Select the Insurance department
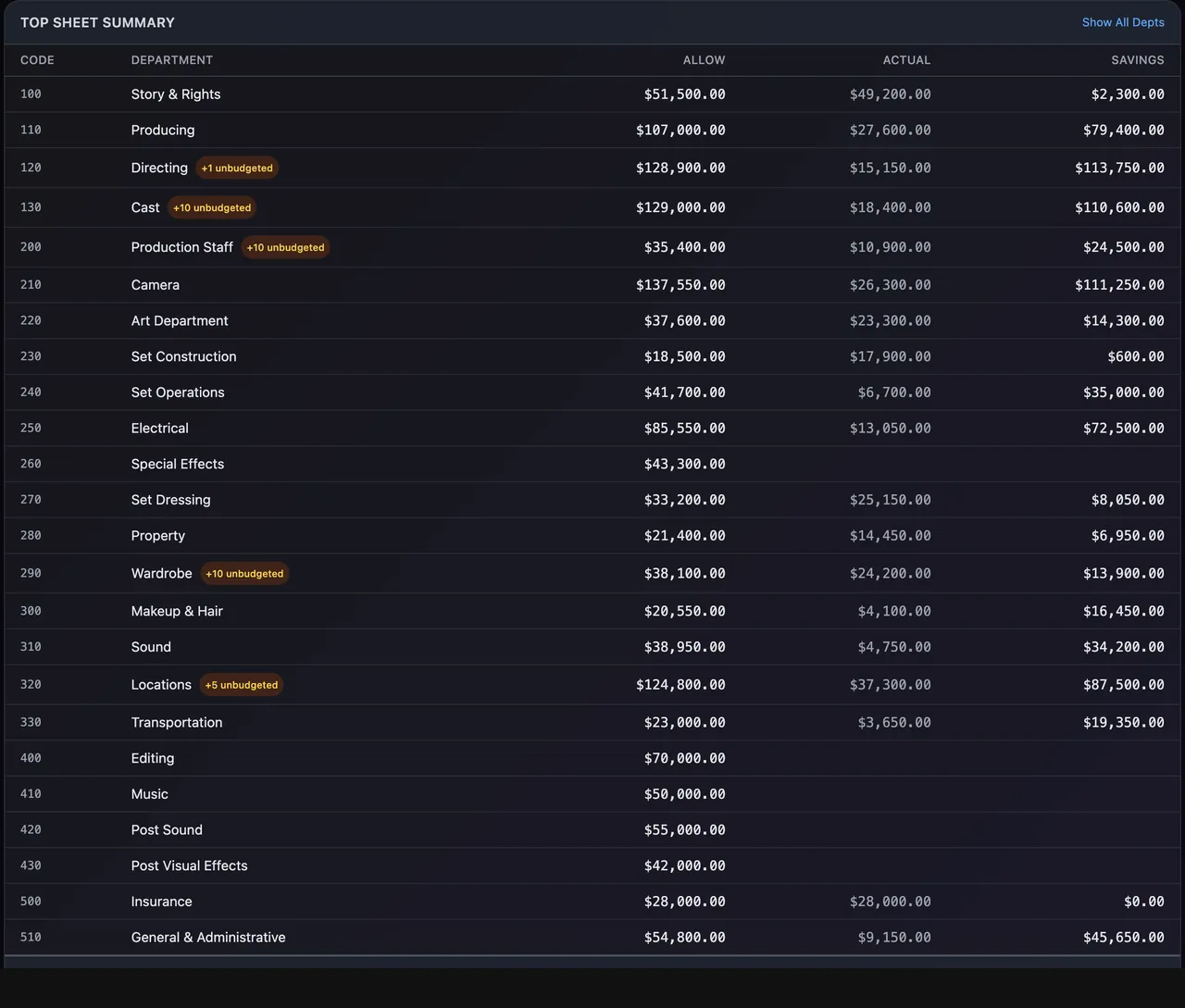This screenshot has width=1185, height=1008. pos(162,902)
